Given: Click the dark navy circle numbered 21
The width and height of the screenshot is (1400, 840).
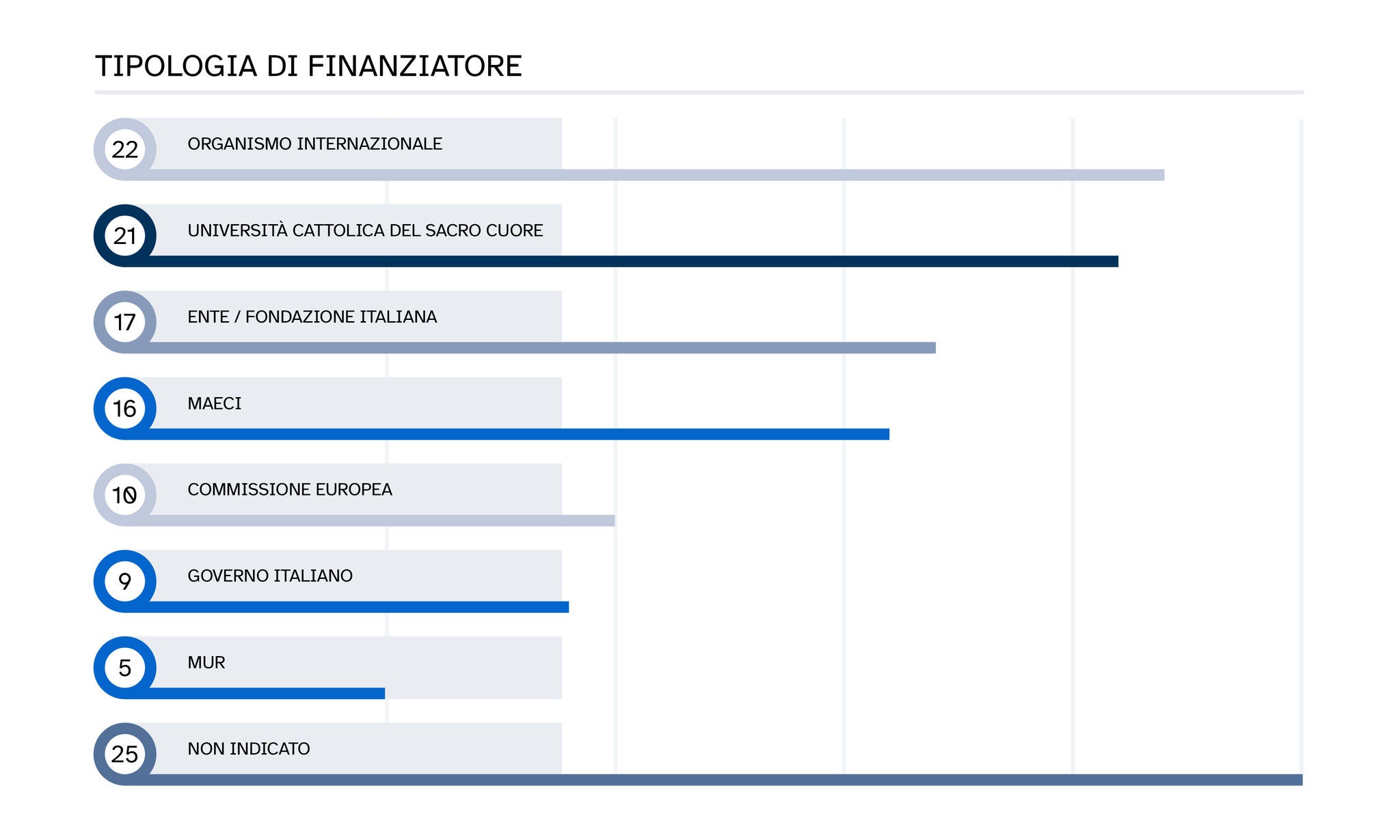Looking at the screenshot, I should [125, 236].
